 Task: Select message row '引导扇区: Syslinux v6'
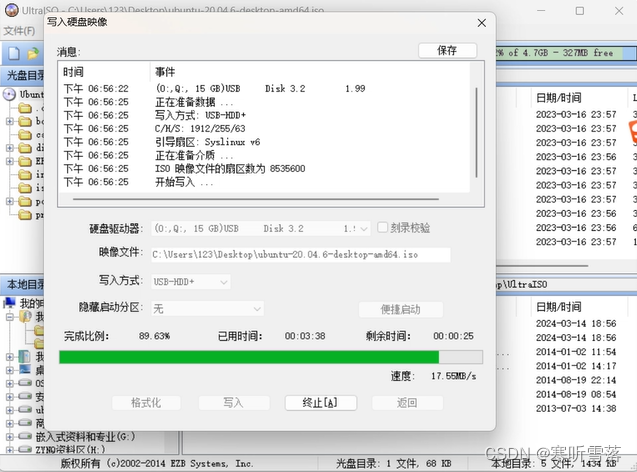click(x=266, y=142)
